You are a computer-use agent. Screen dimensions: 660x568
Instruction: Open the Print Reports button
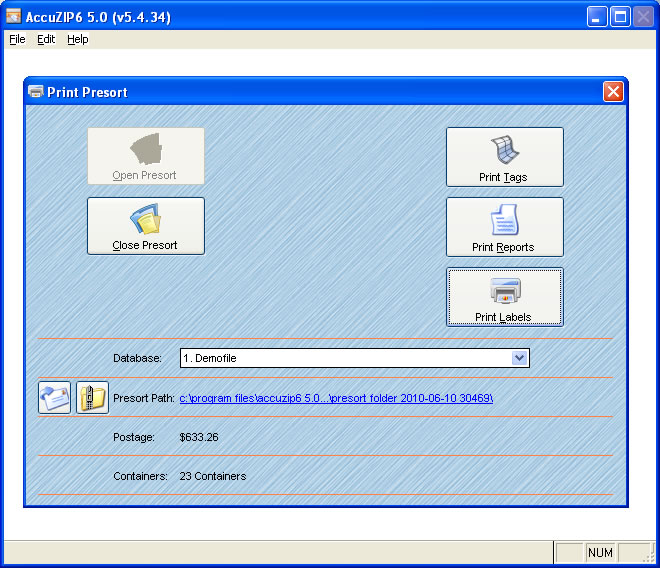click(505, 227)
